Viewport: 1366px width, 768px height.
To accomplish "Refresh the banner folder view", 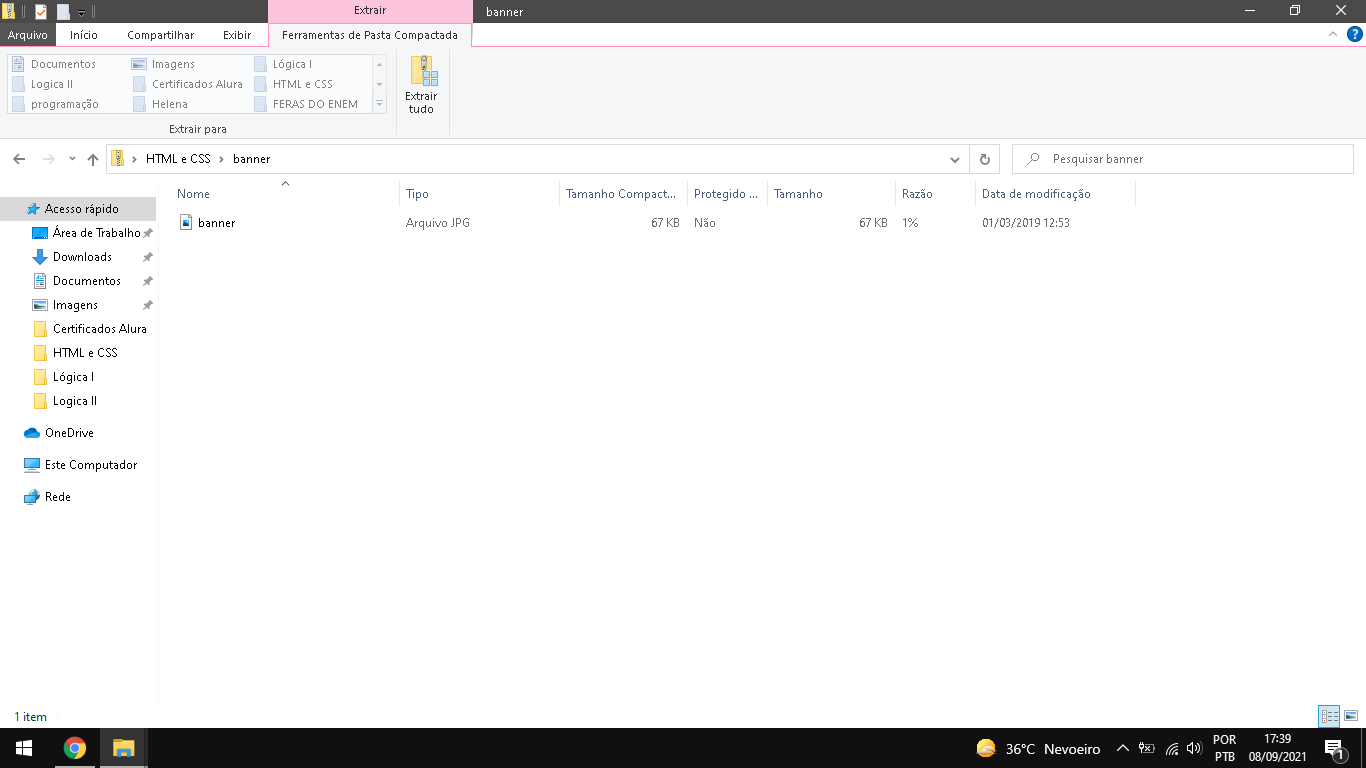I will [x=985, y=159].
